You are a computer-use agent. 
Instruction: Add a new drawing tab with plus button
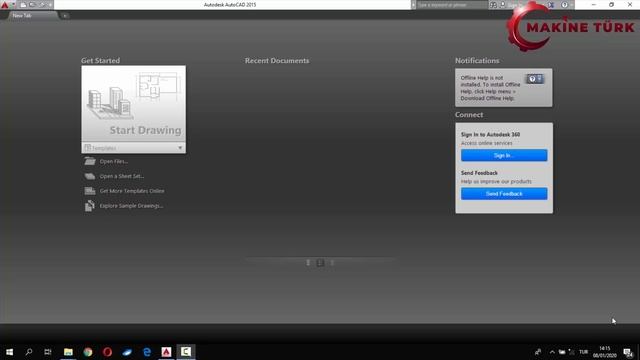[x=65, y=16]
